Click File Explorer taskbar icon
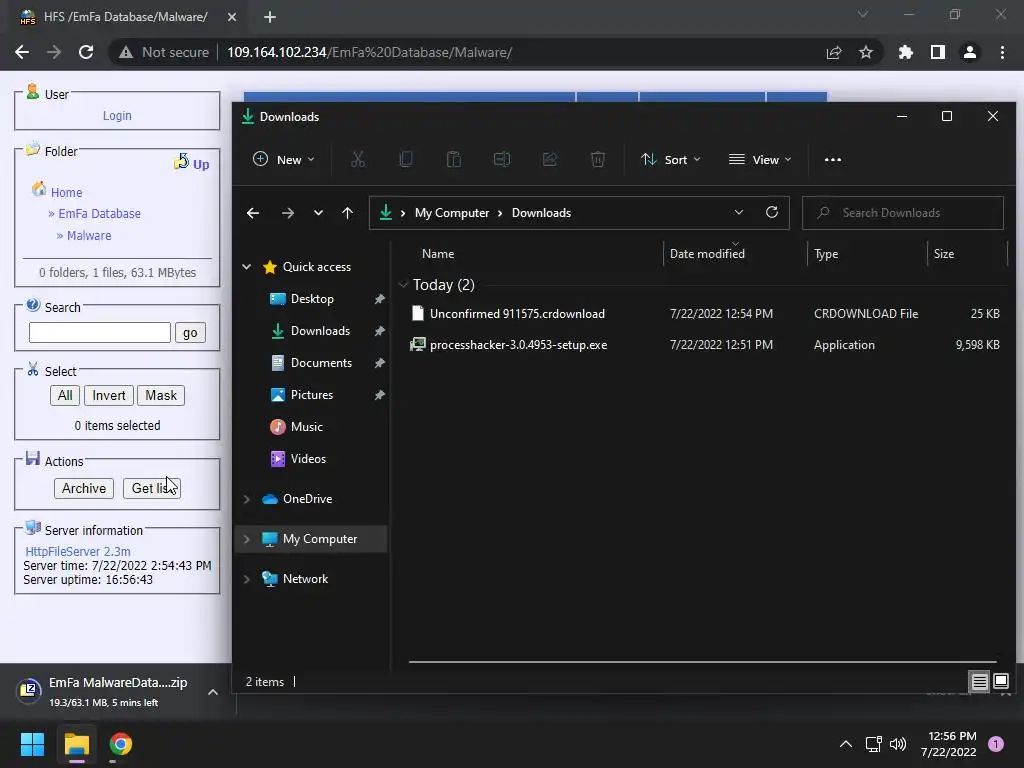1024x768 pixels. point(76,744)
